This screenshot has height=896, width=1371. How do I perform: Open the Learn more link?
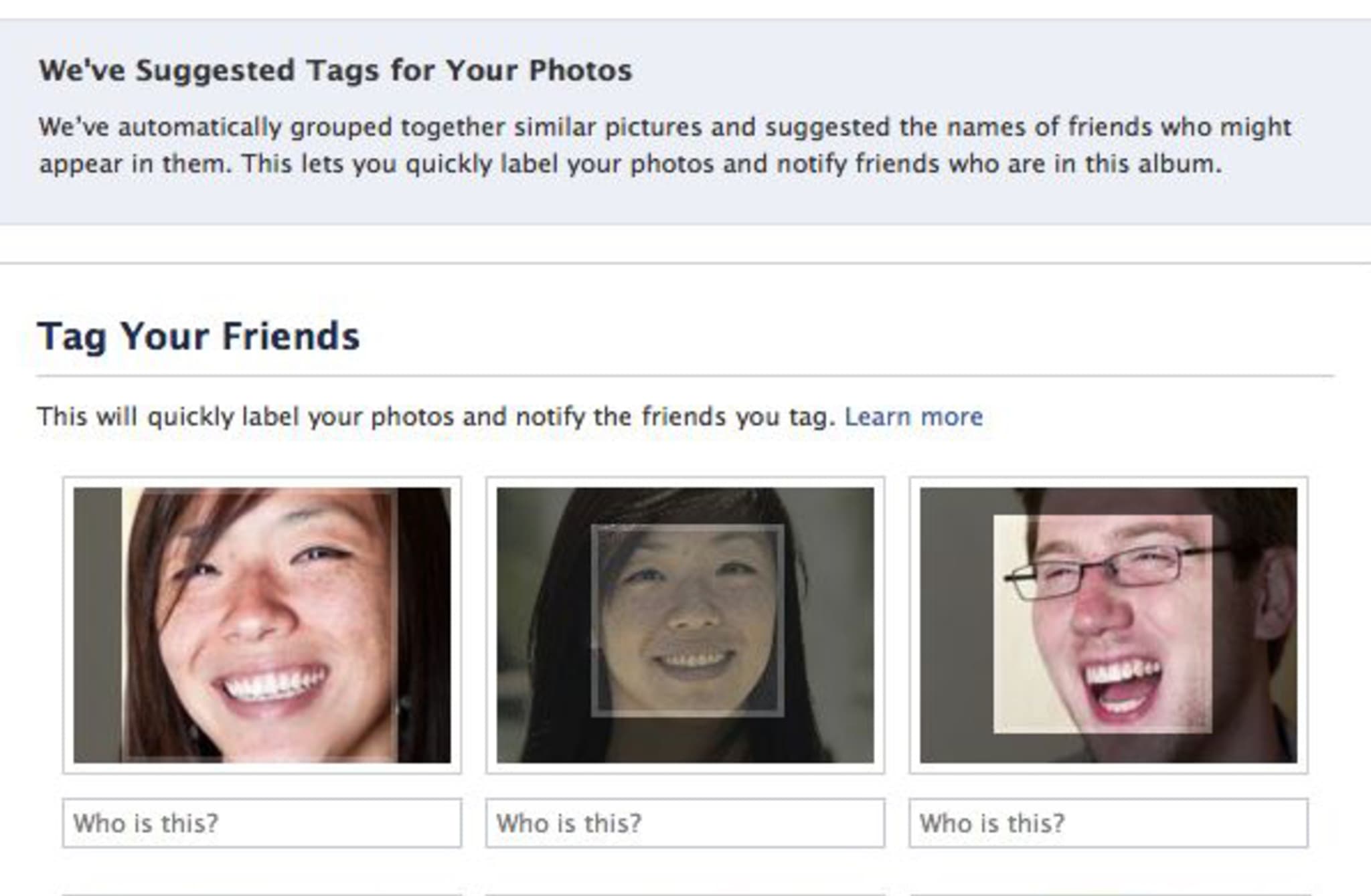(x=913, y=417)
